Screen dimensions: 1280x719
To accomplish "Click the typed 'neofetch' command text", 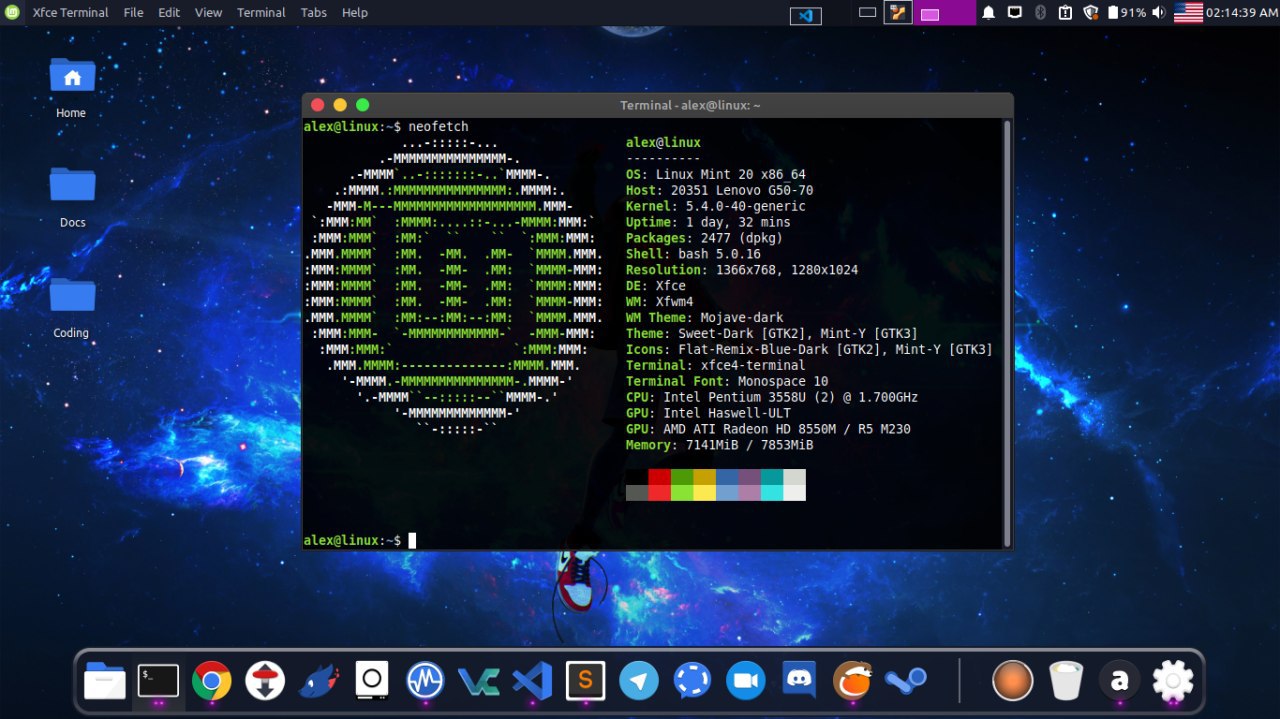I will (438, 127).
